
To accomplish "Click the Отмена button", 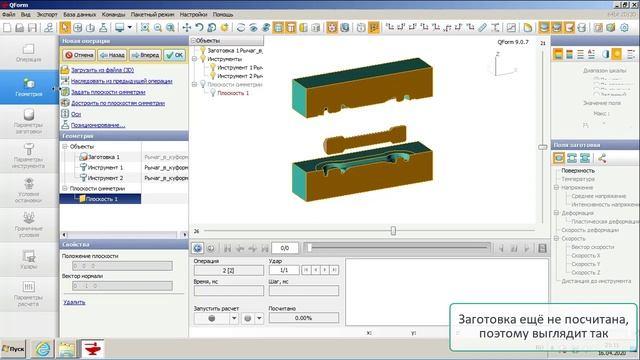I will pyautogui.click(x=79, y=55).
